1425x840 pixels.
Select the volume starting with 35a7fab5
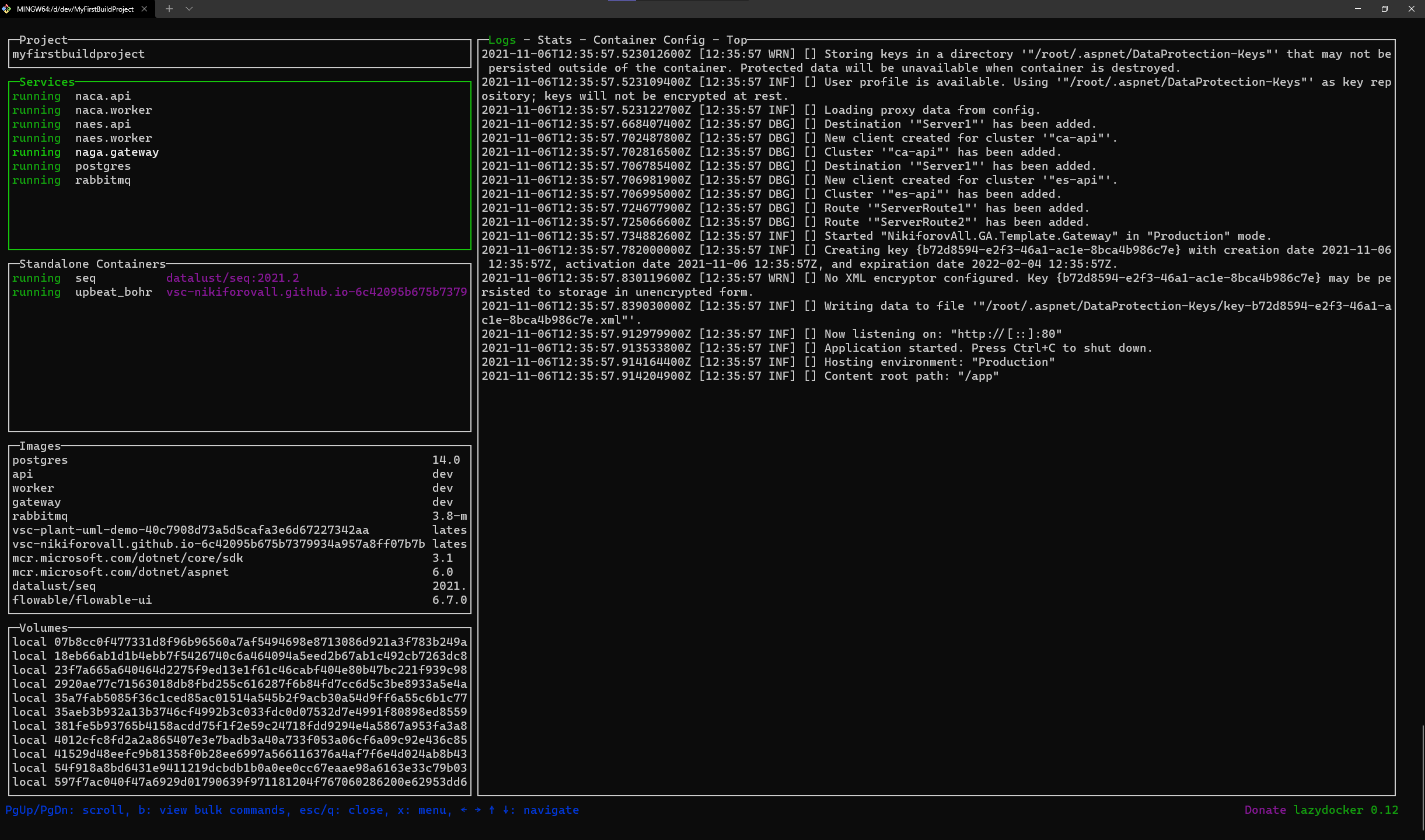coord(240,698)
